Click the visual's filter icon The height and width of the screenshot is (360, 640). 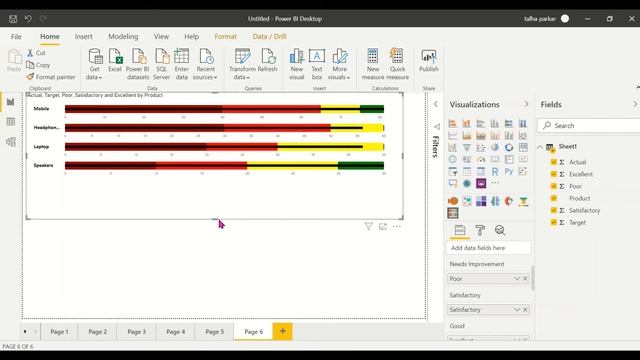coord(369,226)
